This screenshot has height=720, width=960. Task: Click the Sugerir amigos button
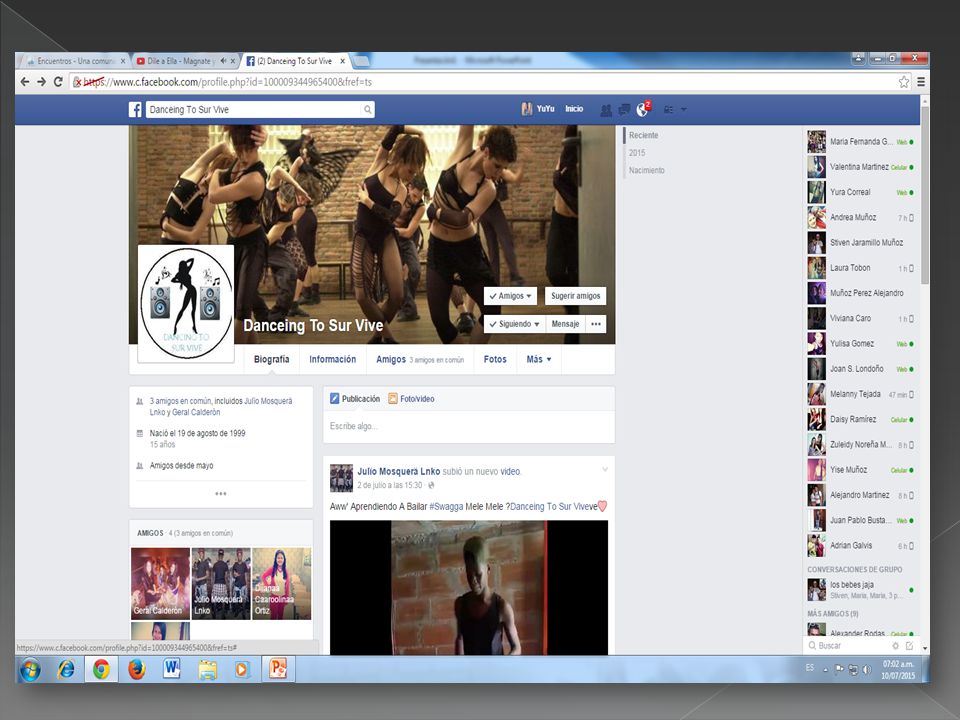(576, 296)
